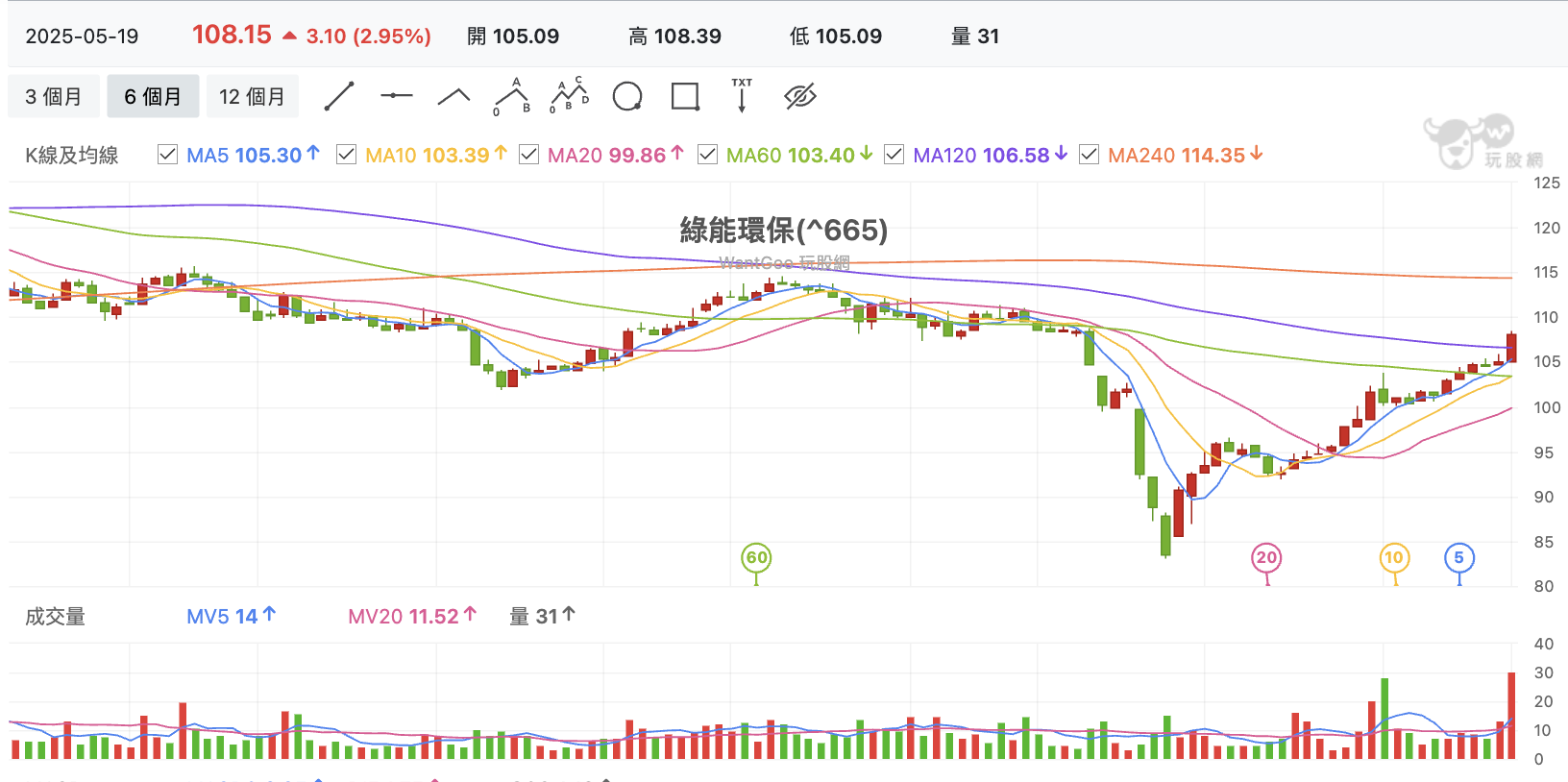Image resolution: width=1568 pixels, height=782 pixels.
Task: Click the 量 31 volume label below chart
Action: coord(543,616)
